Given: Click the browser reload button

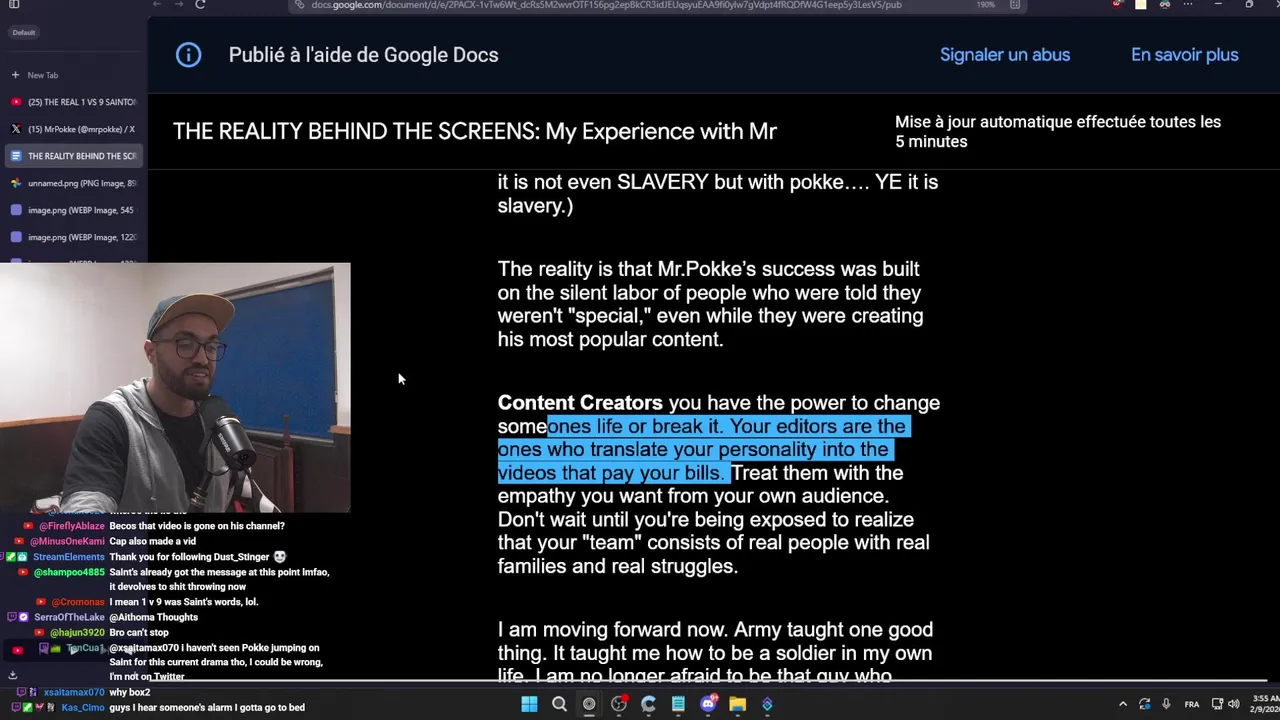Looking at the screenshot, I should coord(200,5).
